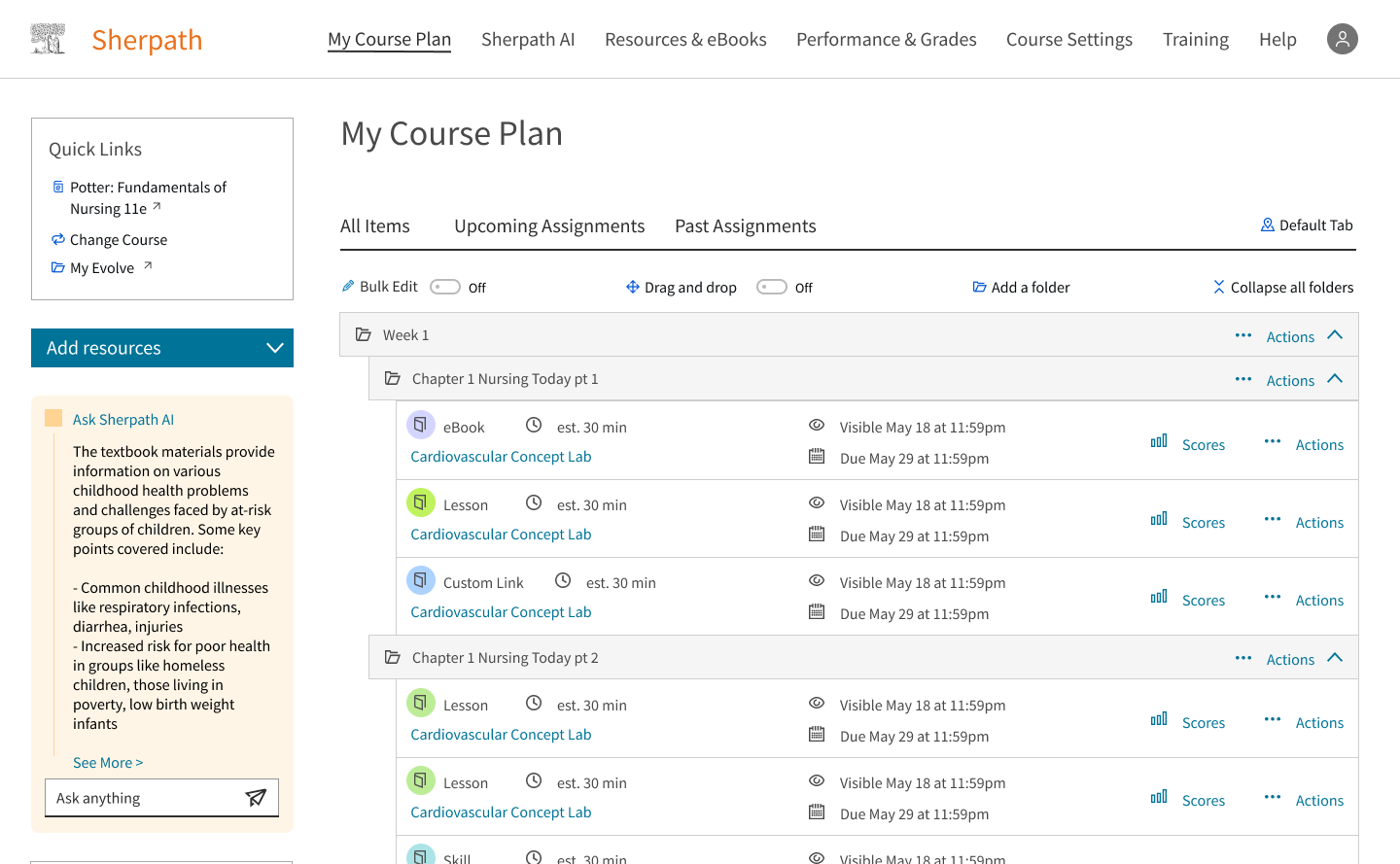Open Cardiovascular Concept Lab link in eBook row
Image resolution: width=1400 pixels, height=864 pixels.
501,456
